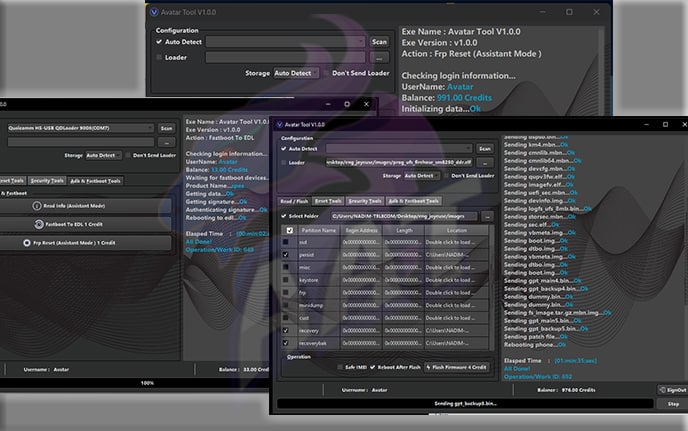Screen dimensions: 688x431
Task: Browse for loader file in the top window
Action: pyautogui.click(x=379, y=57)
